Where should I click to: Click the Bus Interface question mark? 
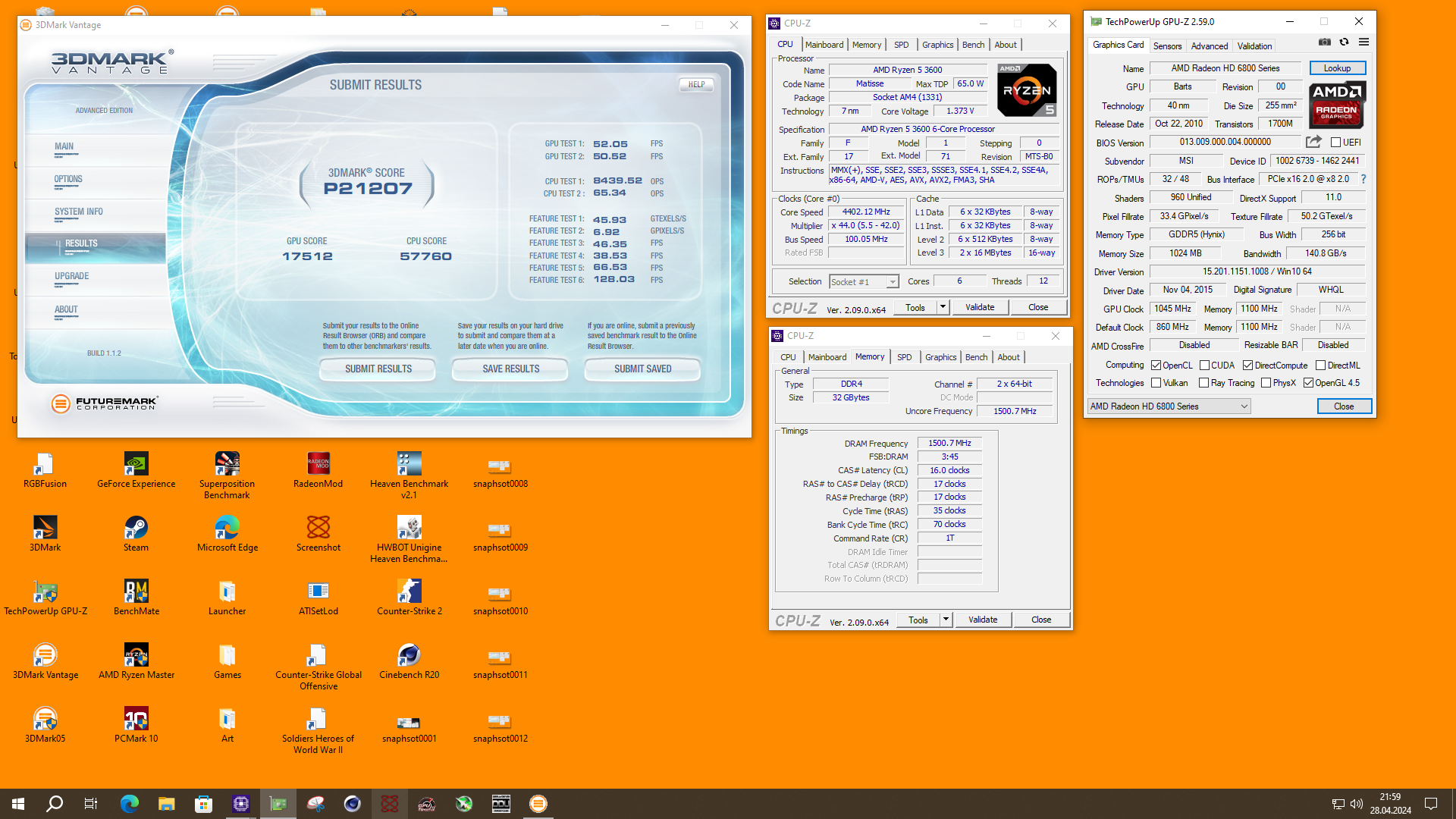[x=1363, y=179]
